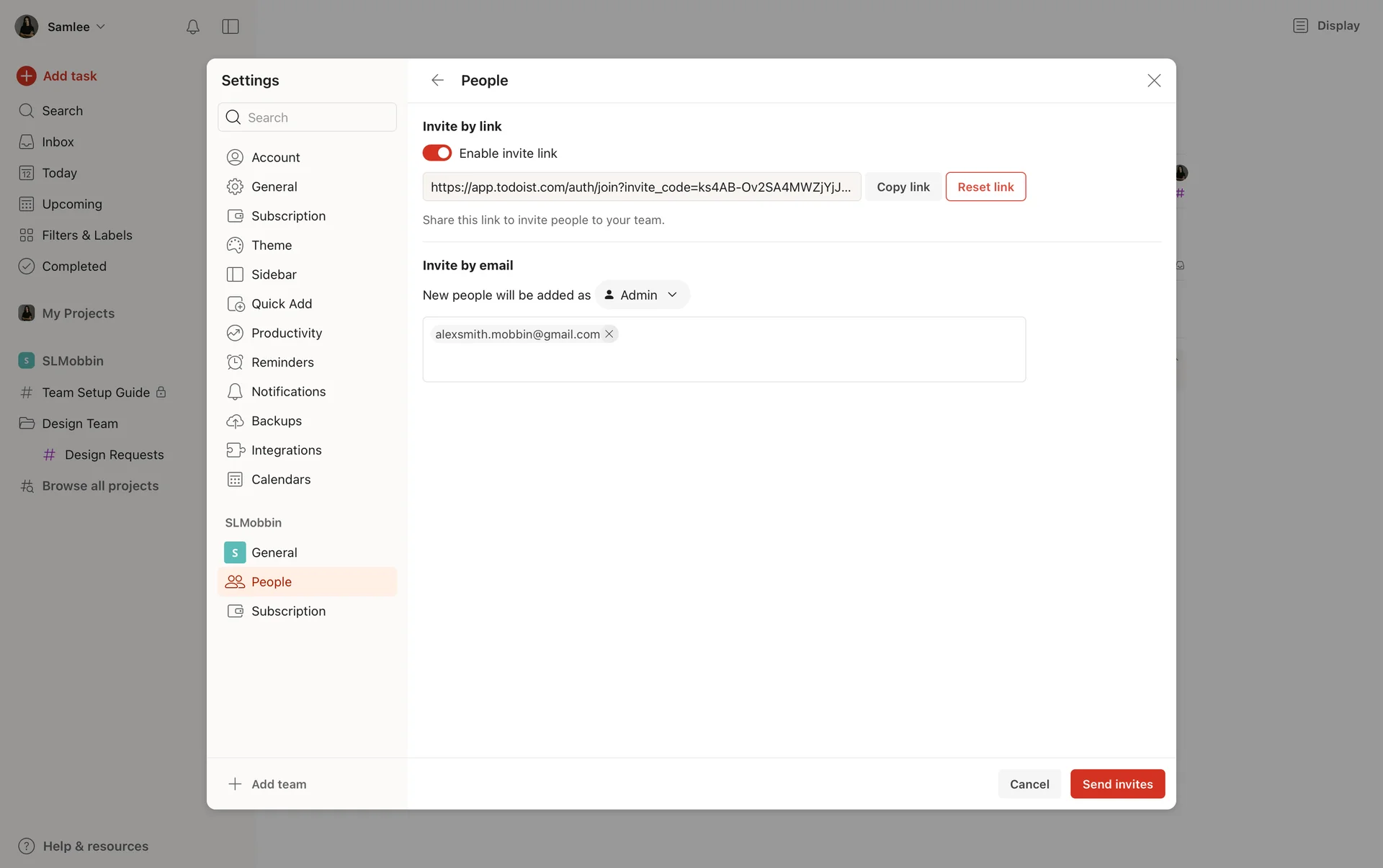Open Help & resources icon
Screen dimensions: 1383x868
coord(27,846)
